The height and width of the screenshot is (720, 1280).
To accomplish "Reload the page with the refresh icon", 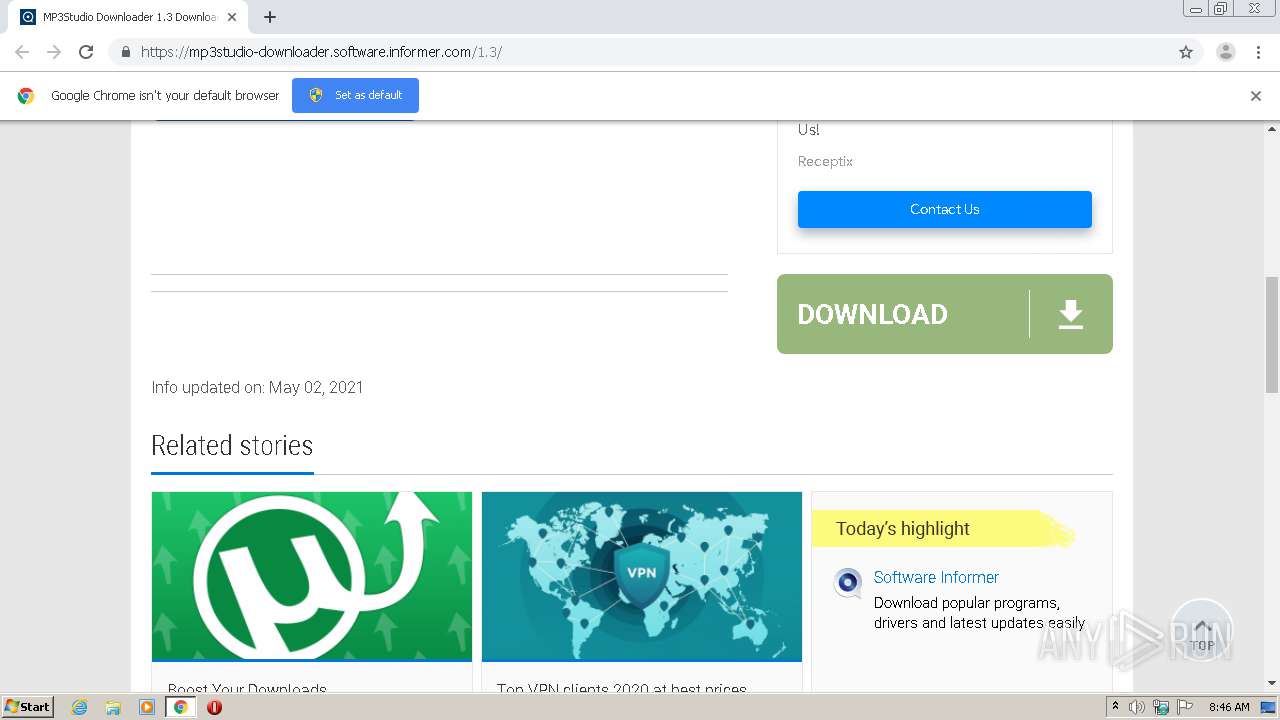I will 86,52.
